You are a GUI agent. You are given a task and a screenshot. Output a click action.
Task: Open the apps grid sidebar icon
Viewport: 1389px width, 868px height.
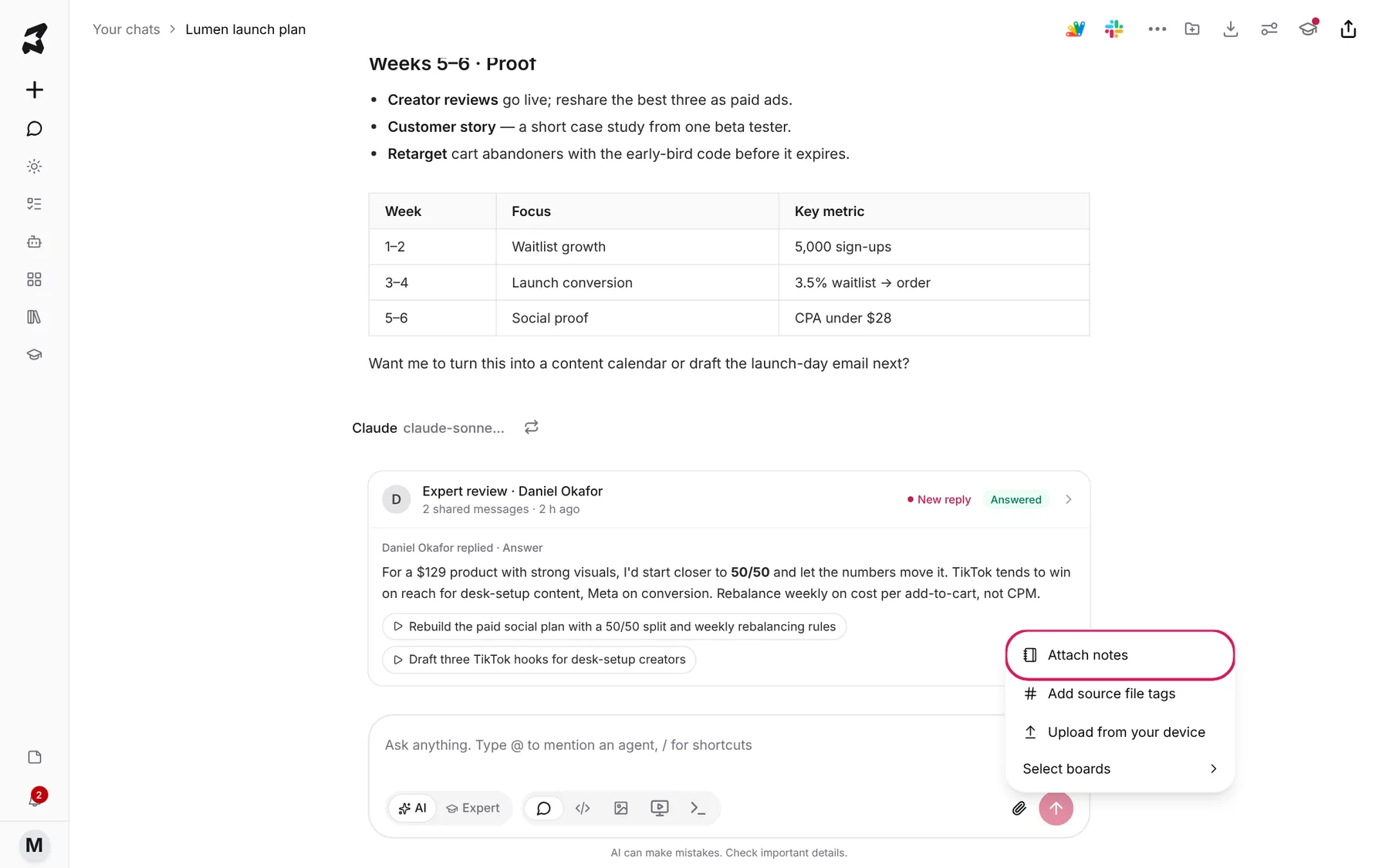[x=34, y=279]
